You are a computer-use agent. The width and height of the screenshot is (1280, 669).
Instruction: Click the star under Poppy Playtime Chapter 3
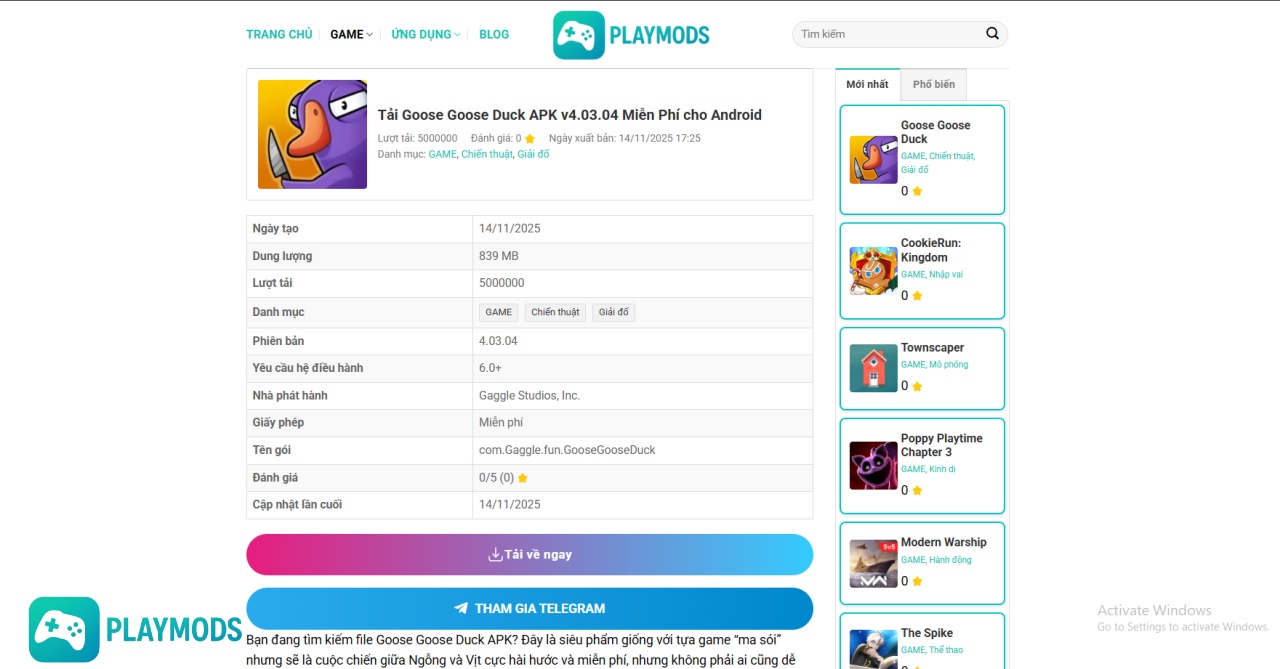pyautogui.click(x=917, y=491)
